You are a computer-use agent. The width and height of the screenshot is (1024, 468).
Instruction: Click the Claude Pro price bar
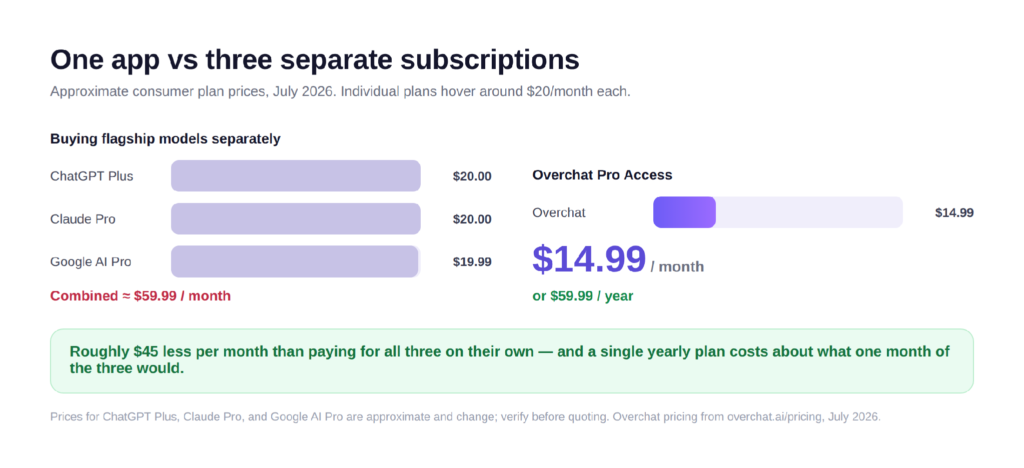pyautogui.click(x=295, y=219)
